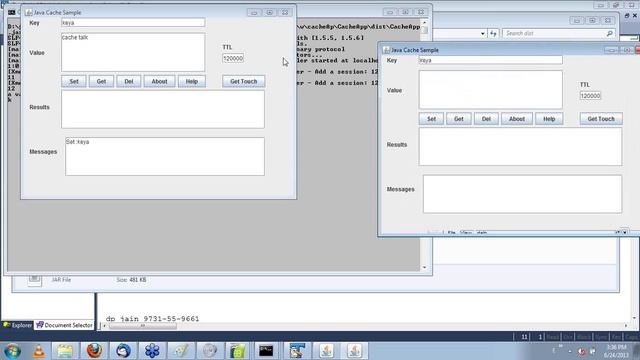Click Get button in left Java Cache Sample window

coord(101,81)
